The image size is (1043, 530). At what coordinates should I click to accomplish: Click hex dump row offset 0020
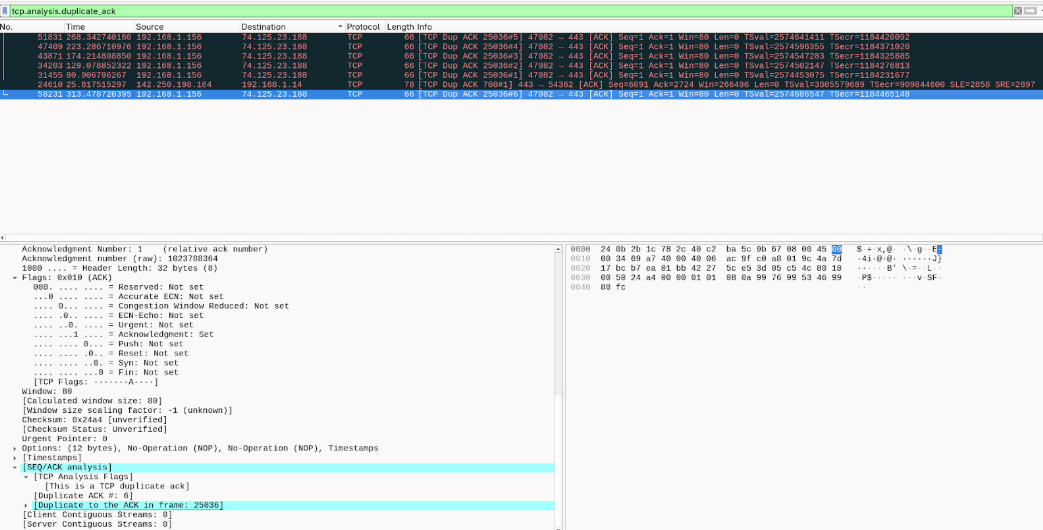coord(580,268)
